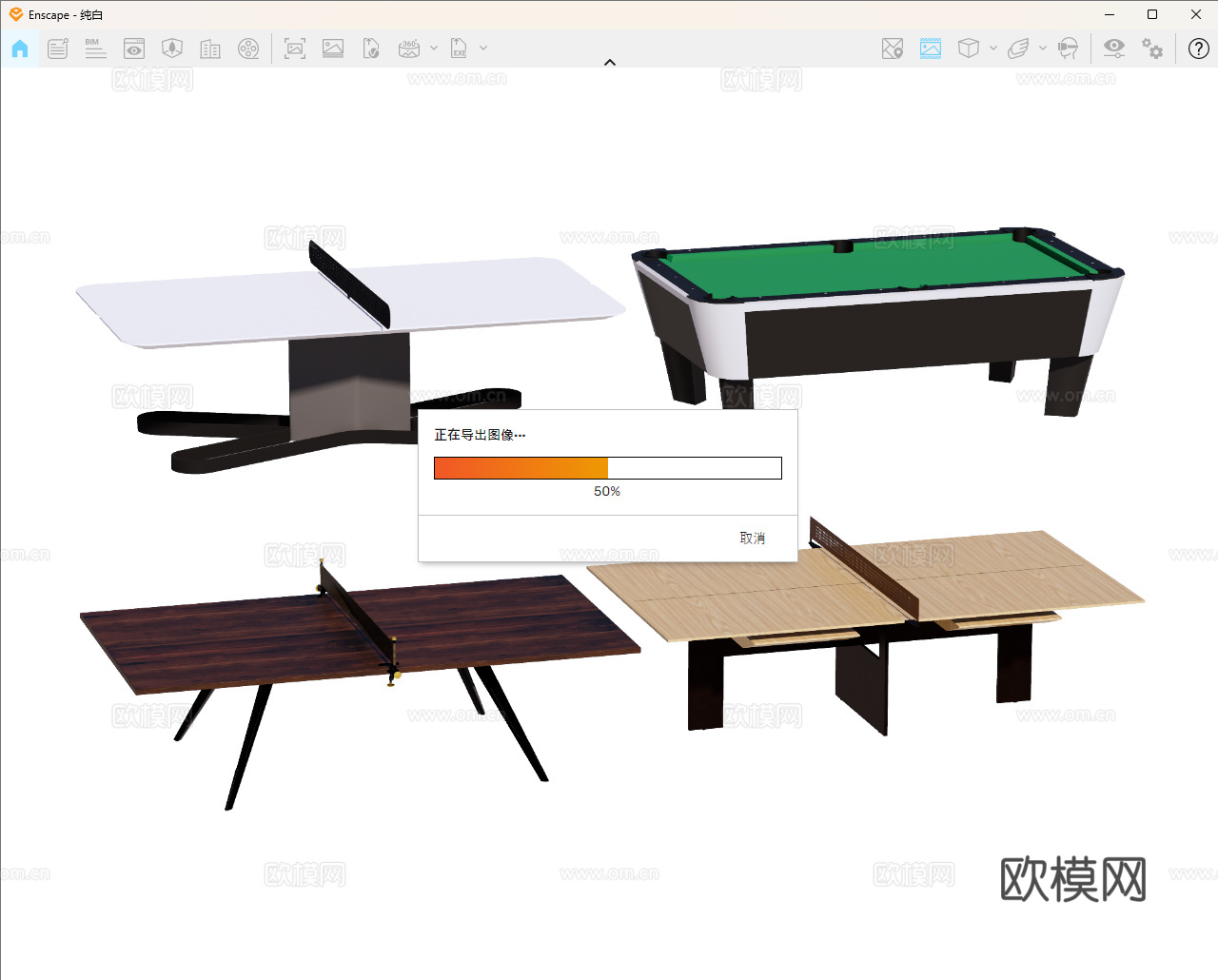
Task: Close the Enscape window
Action: (x=1196, y=14)
